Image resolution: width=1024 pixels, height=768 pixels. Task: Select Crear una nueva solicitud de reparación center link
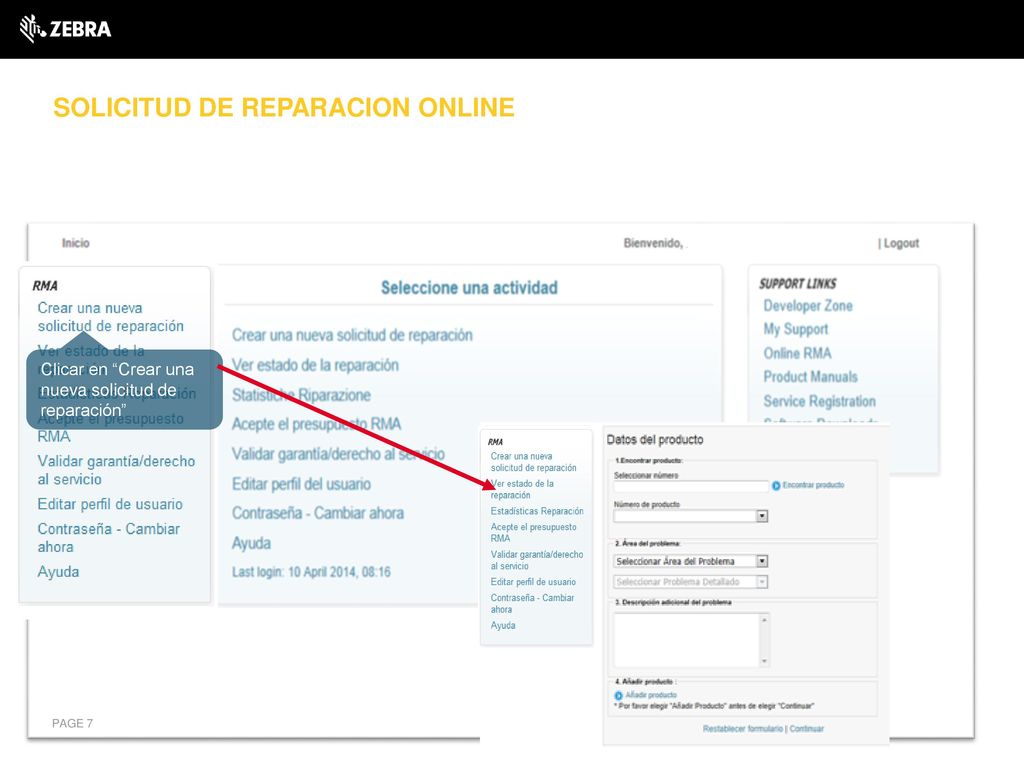point(352,335)
